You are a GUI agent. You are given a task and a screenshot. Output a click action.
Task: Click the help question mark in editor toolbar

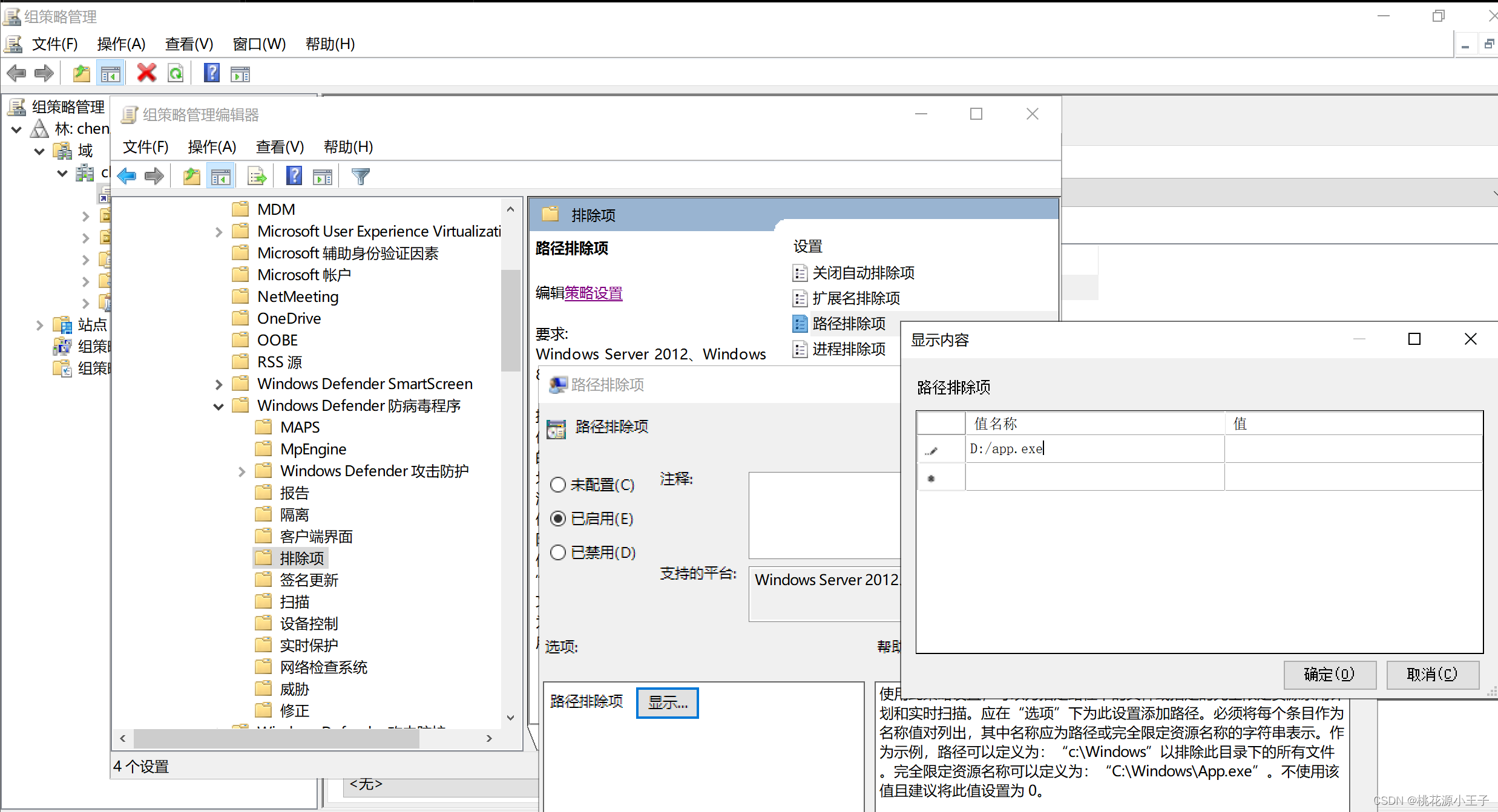coord(294,177)
